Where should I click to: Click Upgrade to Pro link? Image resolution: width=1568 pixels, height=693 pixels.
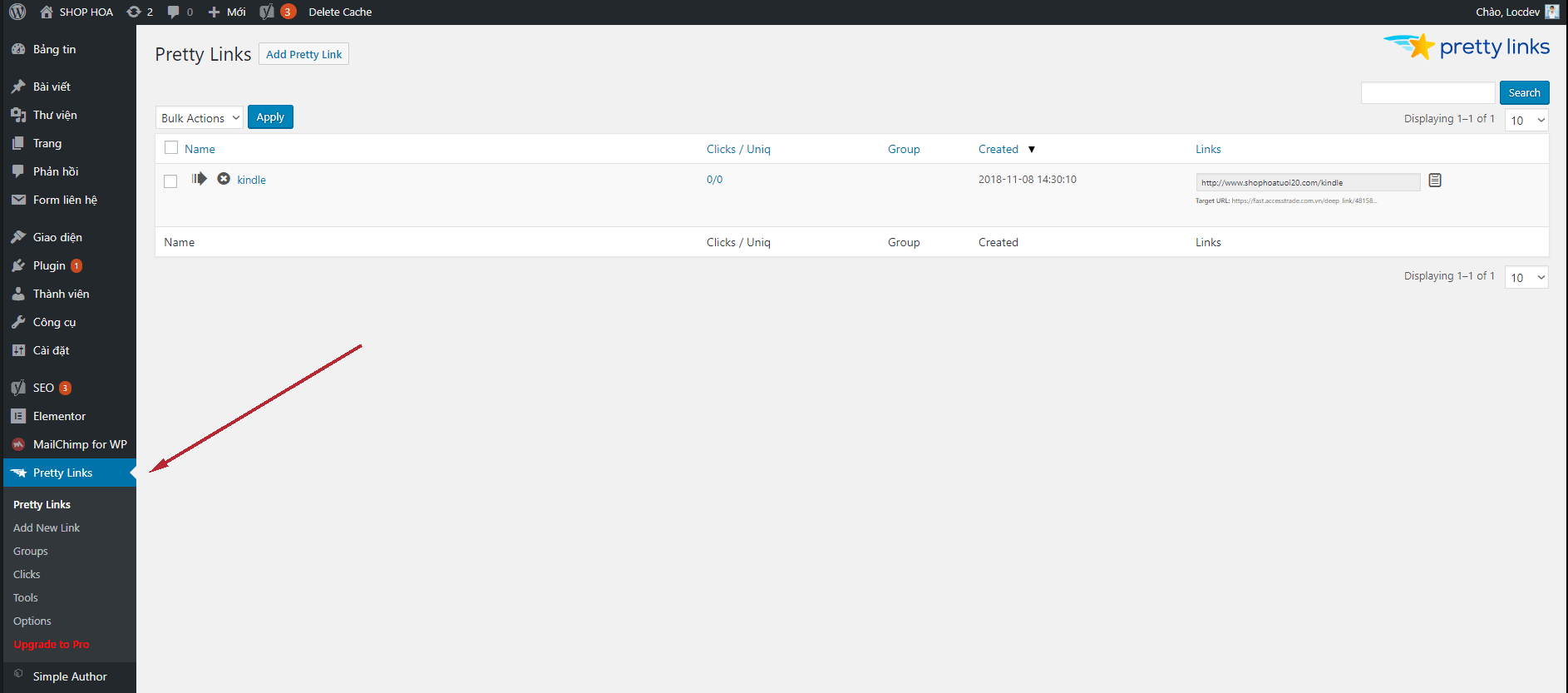coord(52,644)
